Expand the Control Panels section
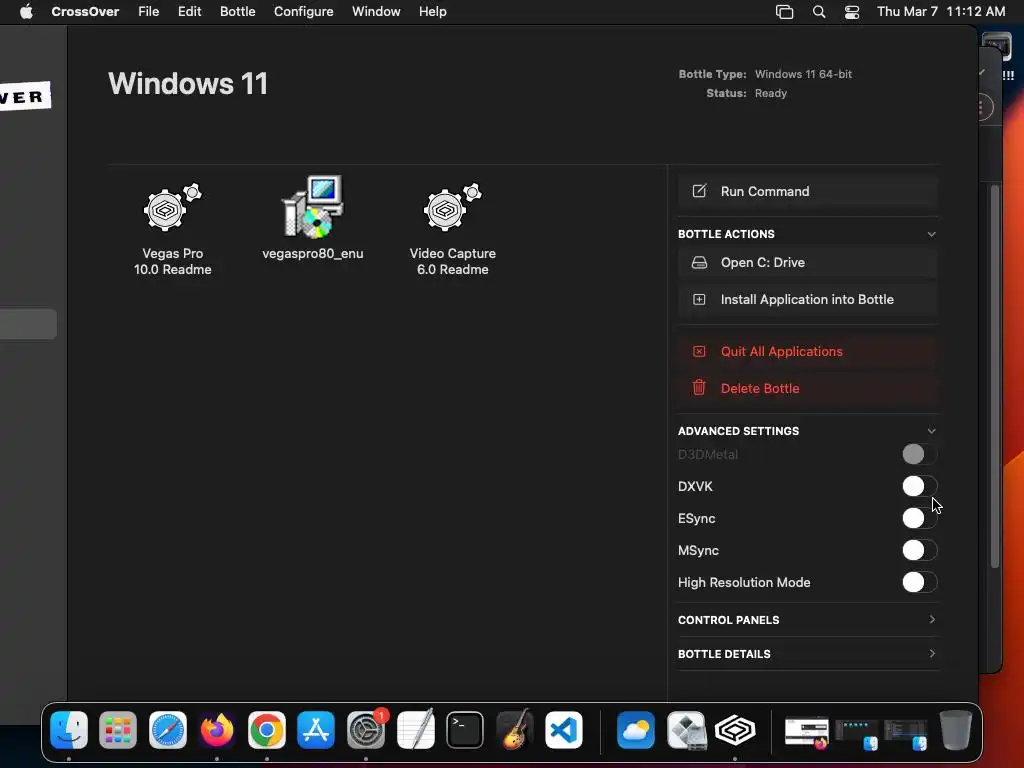 pos(932,619)
